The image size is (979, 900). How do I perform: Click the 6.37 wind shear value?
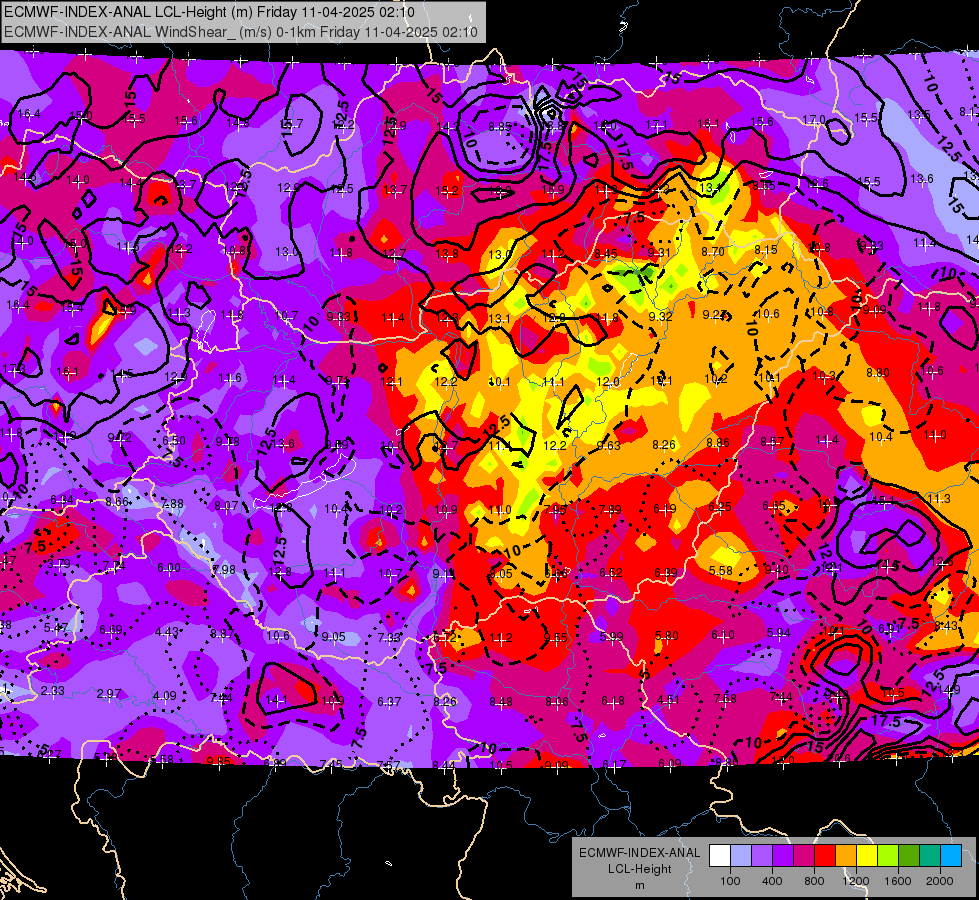(x=389, y=701)
